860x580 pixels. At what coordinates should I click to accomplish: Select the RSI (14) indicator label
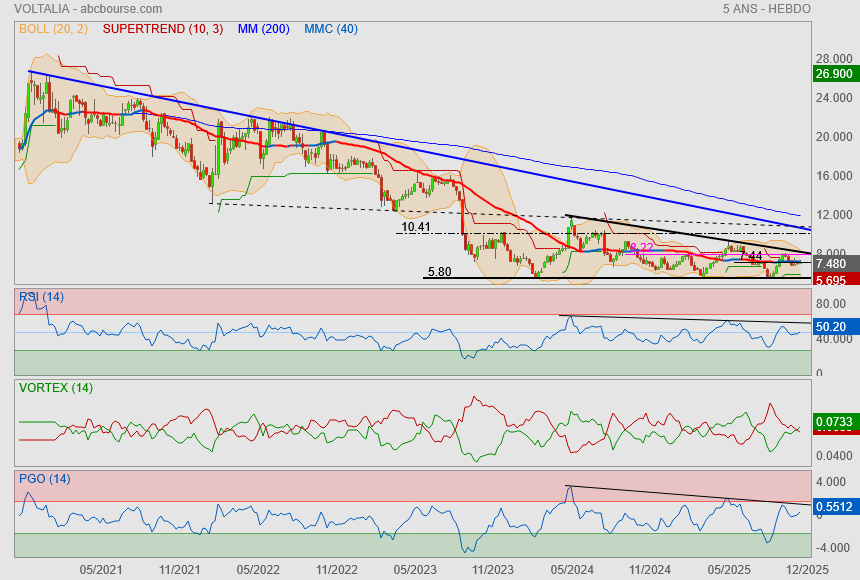(41, 297)
